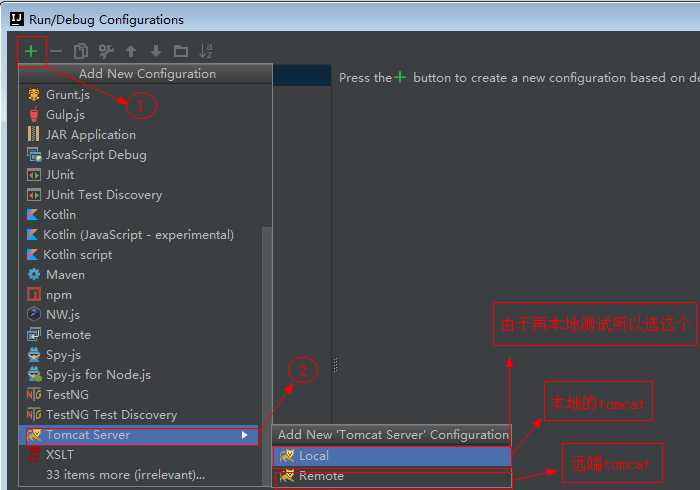Choose XSLT configuration type
The width and height of the screenshot is (700, 490).
(140, 455)
